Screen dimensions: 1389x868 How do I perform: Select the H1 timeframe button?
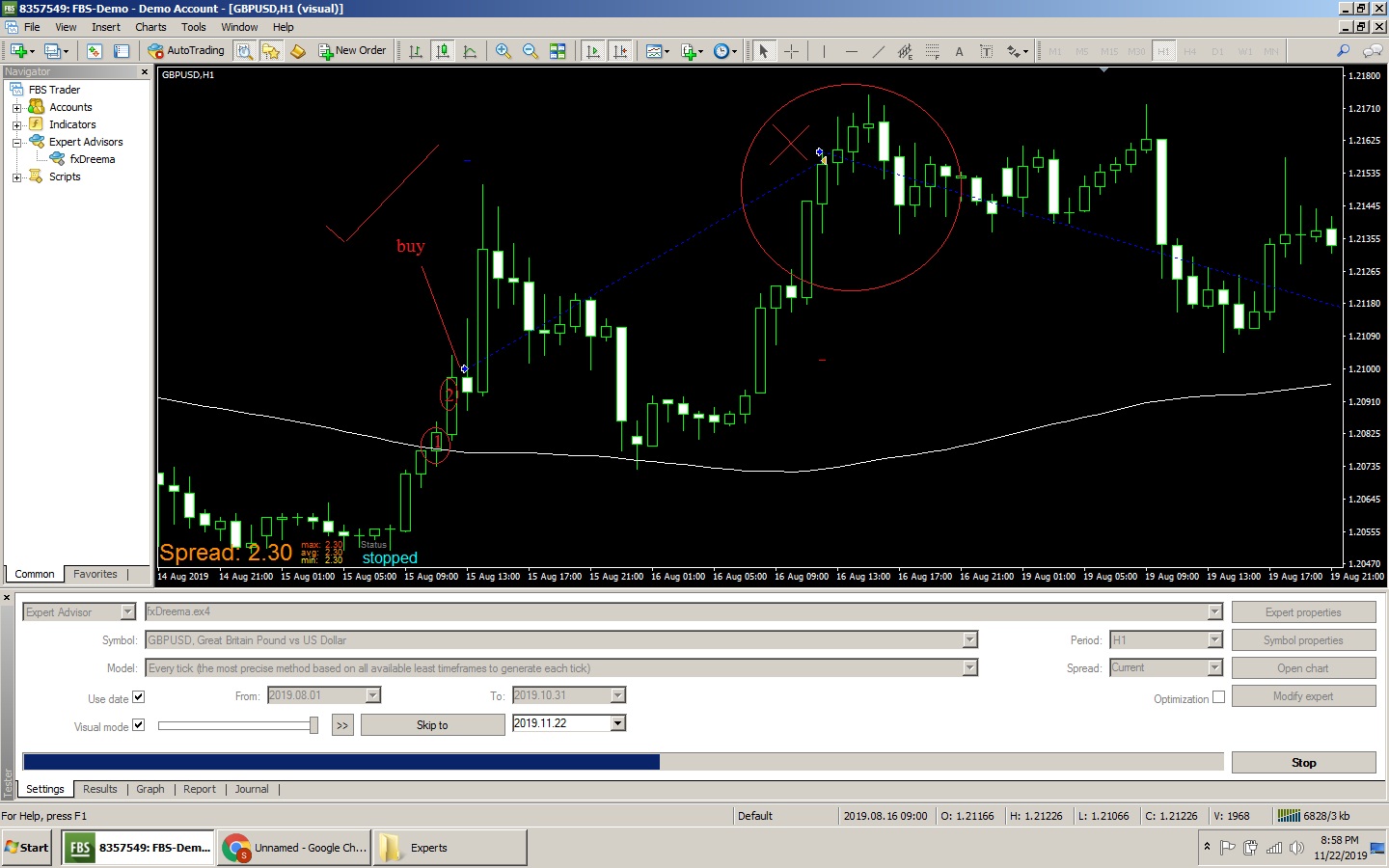point(1163,51)
